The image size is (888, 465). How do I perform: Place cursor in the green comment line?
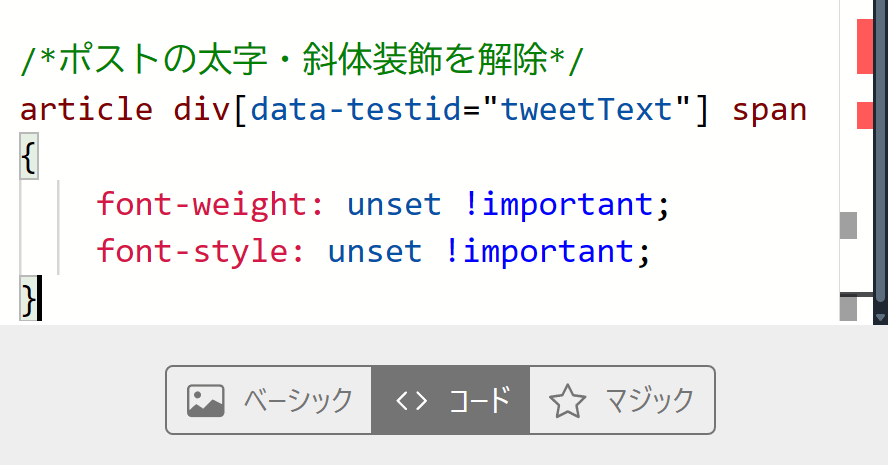coord(300,61)
